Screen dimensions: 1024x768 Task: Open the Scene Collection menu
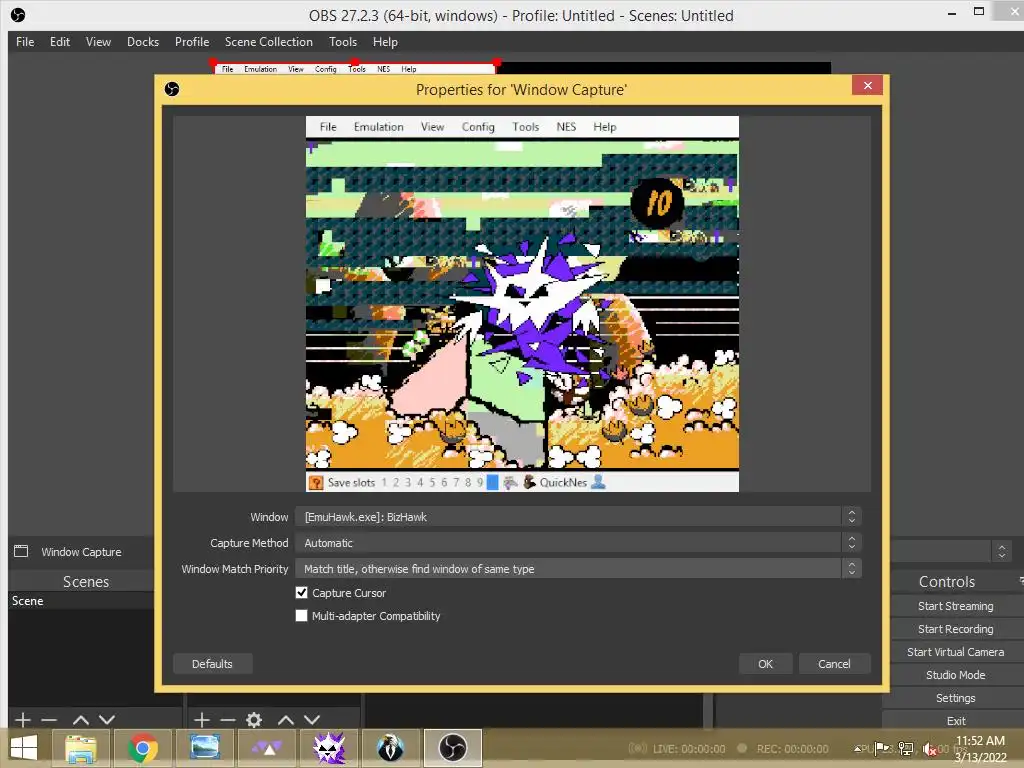click(268, 42)
